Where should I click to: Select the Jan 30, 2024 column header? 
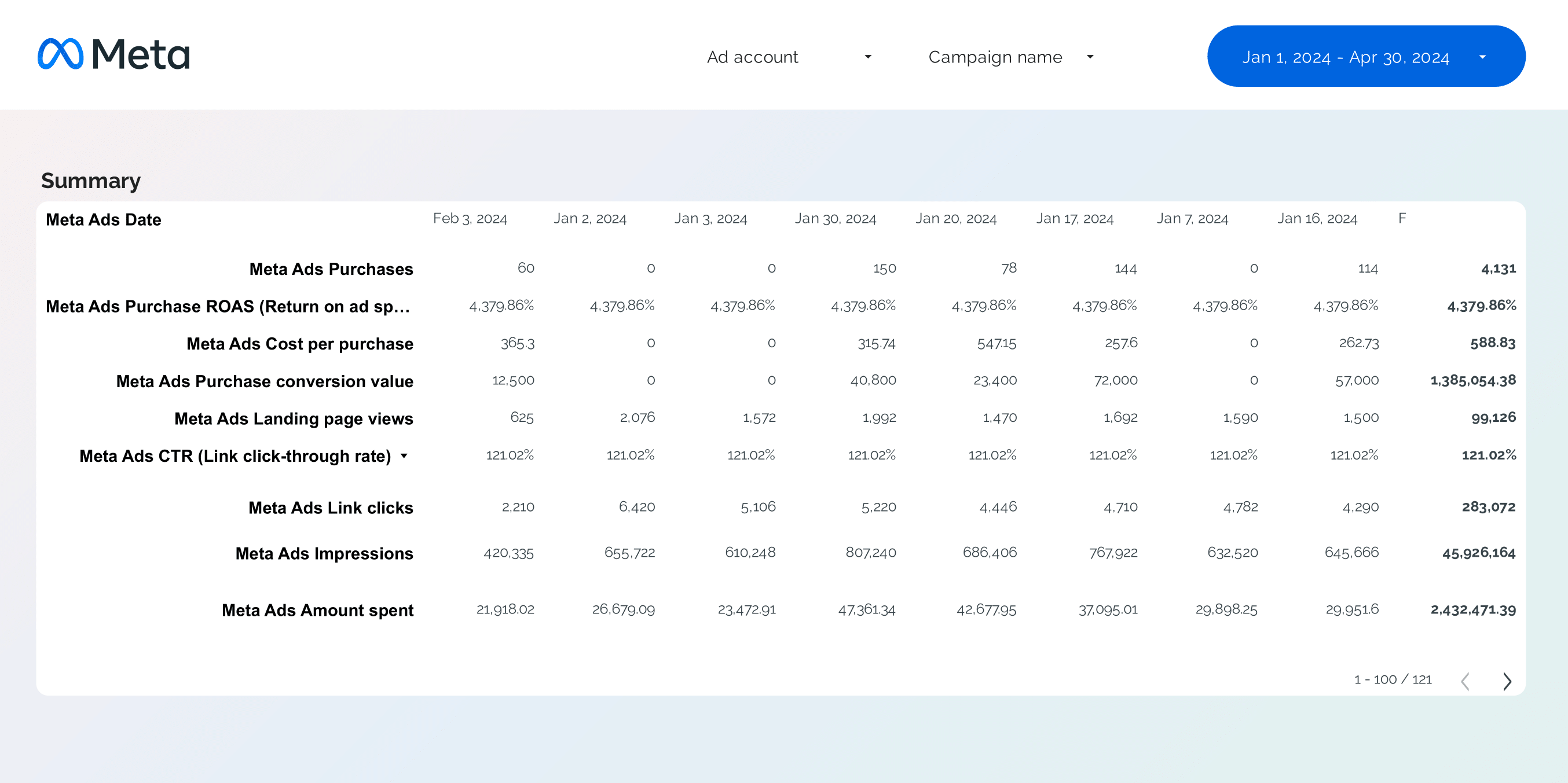tap(835, 218)
